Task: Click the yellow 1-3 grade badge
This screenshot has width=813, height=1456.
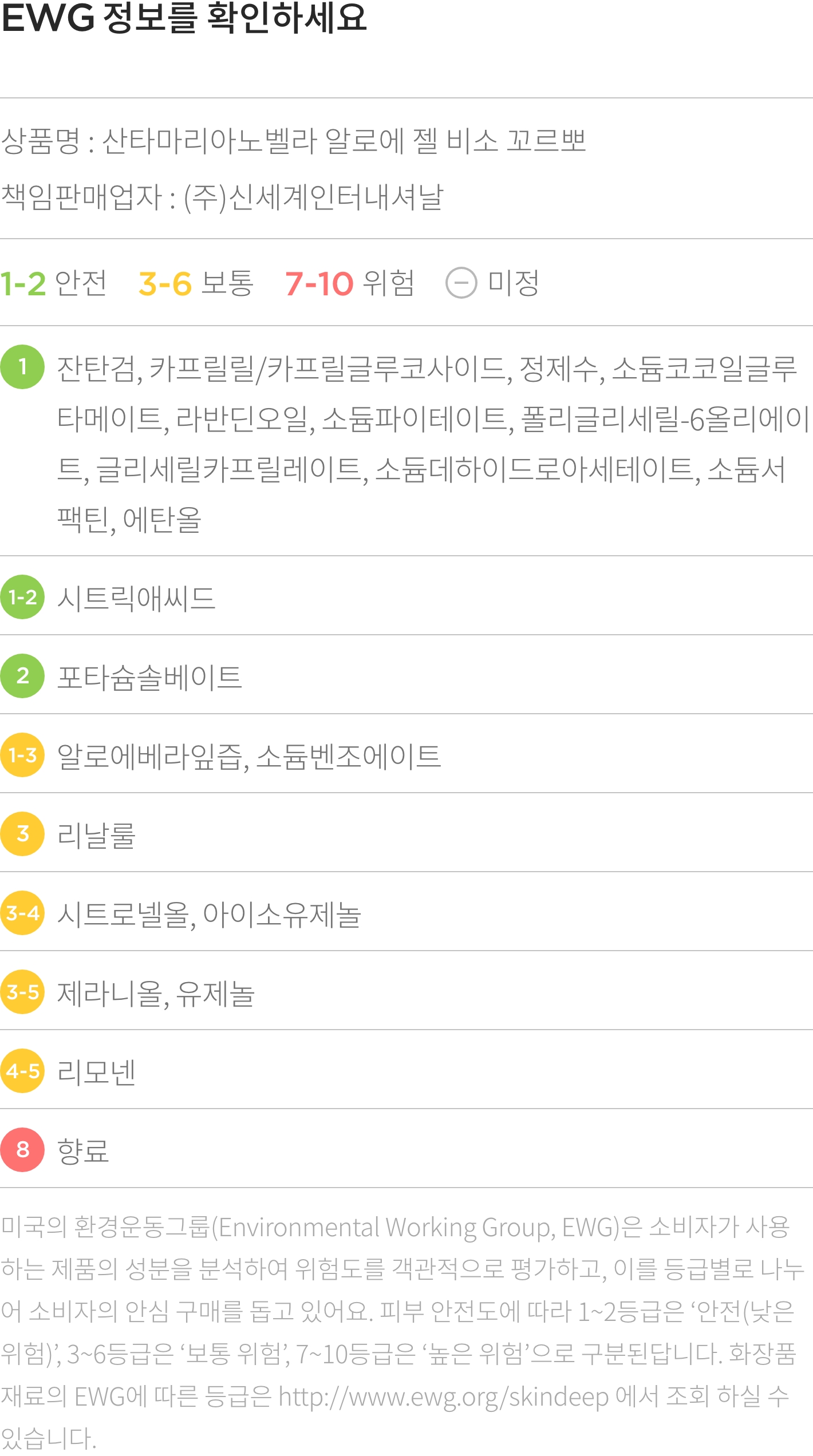Action: (22, 755)
